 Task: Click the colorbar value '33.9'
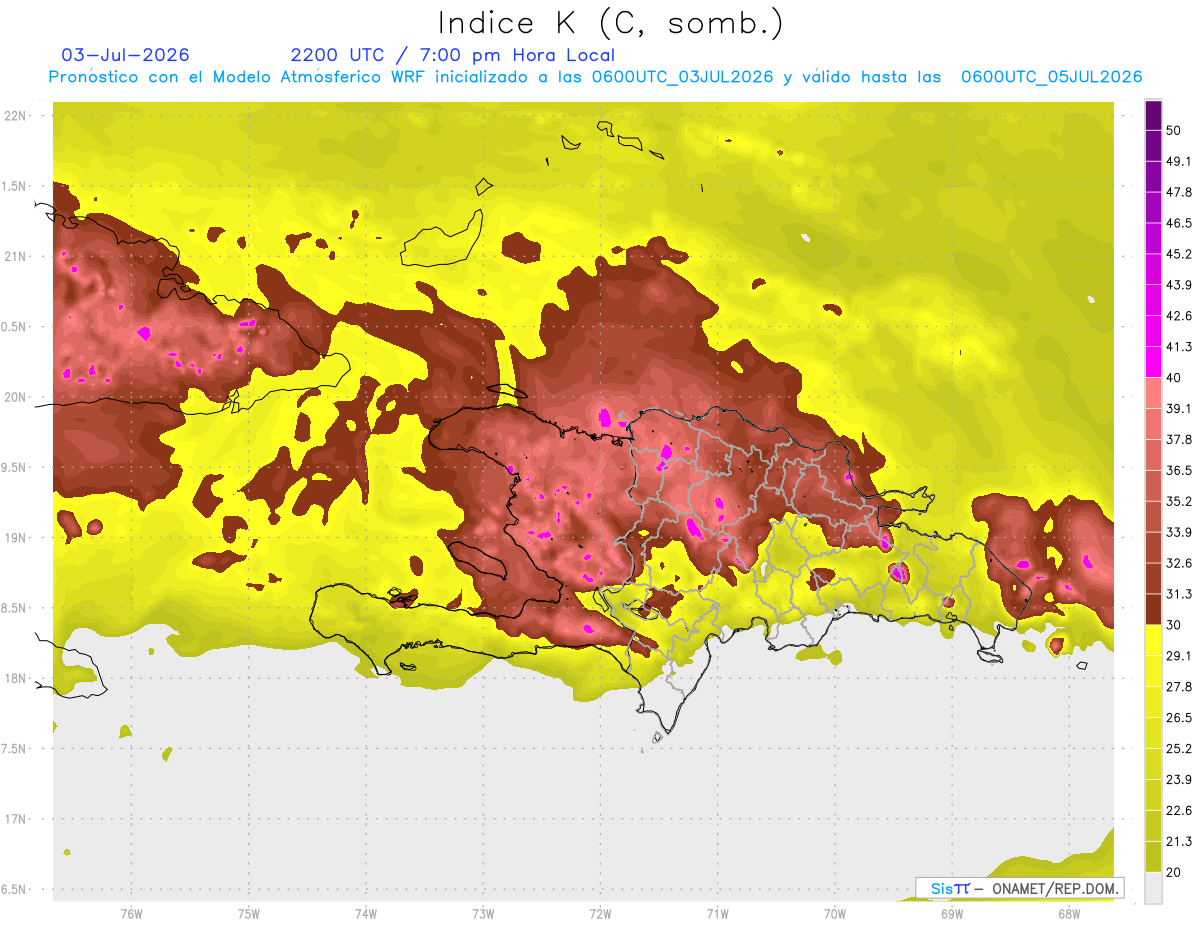point(1179,532)
